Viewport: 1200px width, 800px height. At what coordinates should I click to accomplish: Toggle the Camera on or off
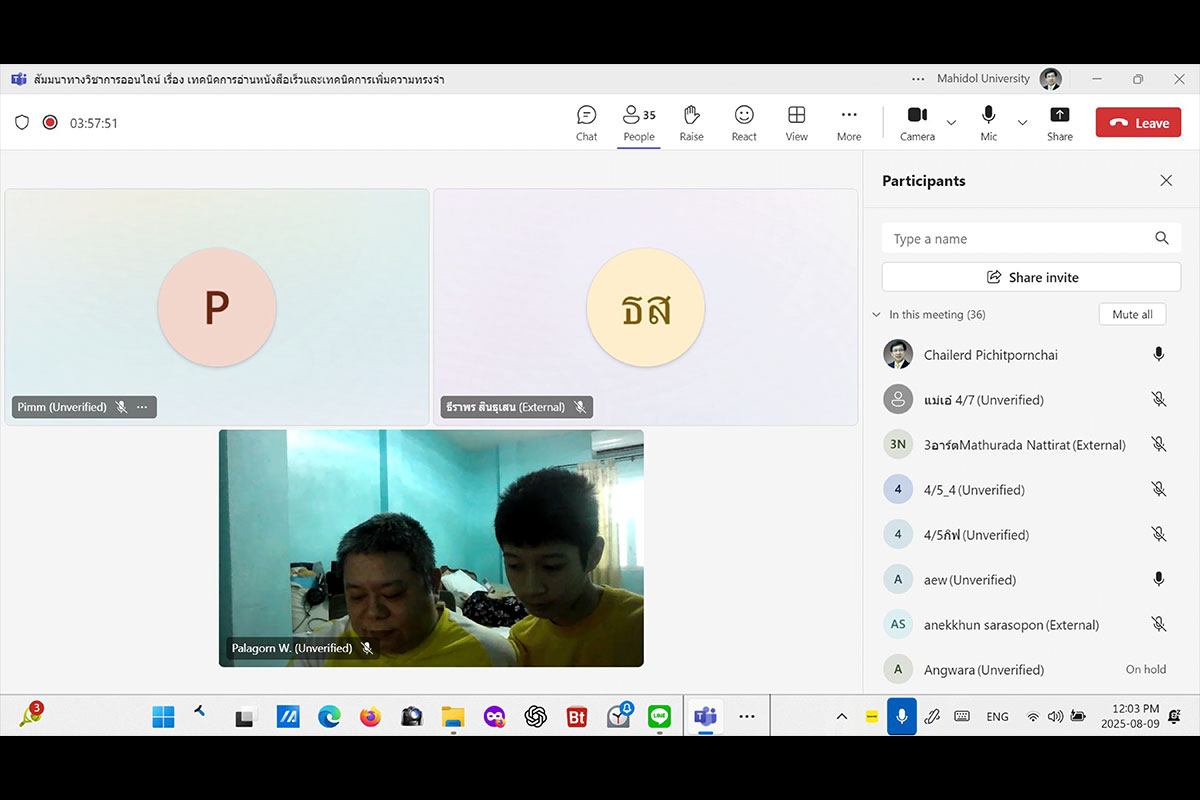tap(917, 122)
